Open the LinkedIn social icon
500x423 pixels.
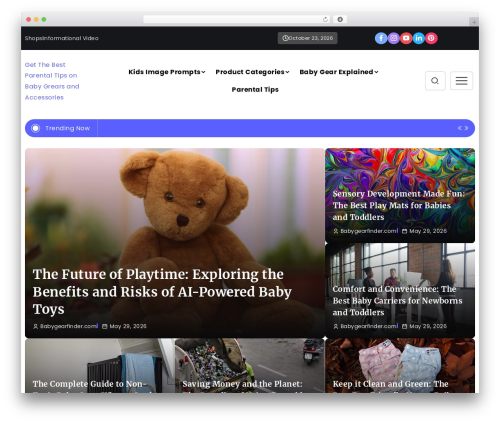[419, 38]
